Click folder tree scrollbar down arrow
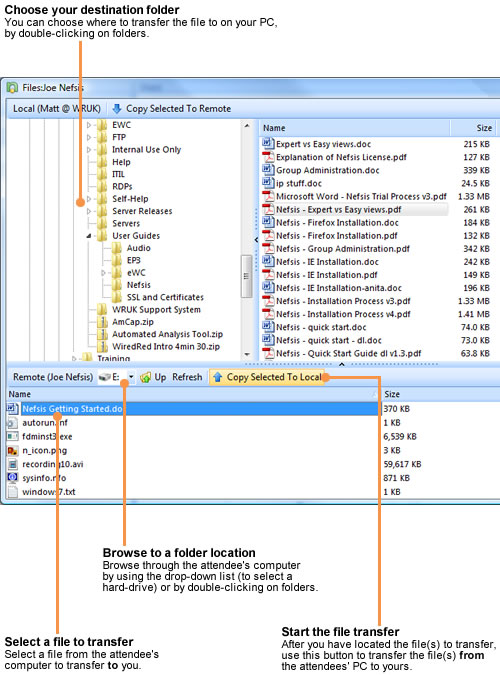This screenshot has height=675, width=500. tap(247, 354)
